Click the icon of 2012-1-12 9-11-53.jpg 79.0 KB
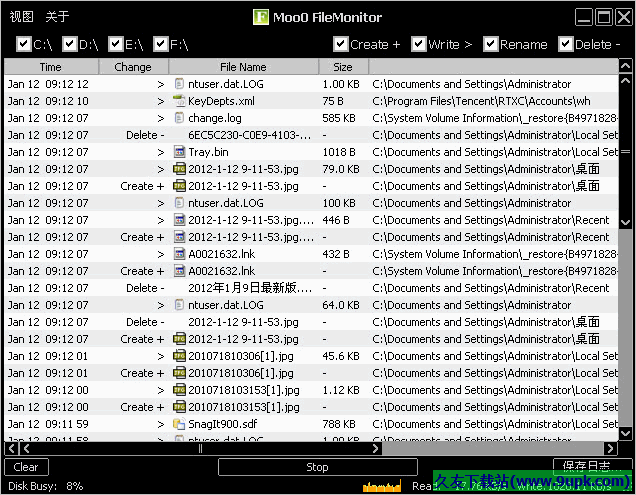 pyautogui.click(x=179, y=169)
